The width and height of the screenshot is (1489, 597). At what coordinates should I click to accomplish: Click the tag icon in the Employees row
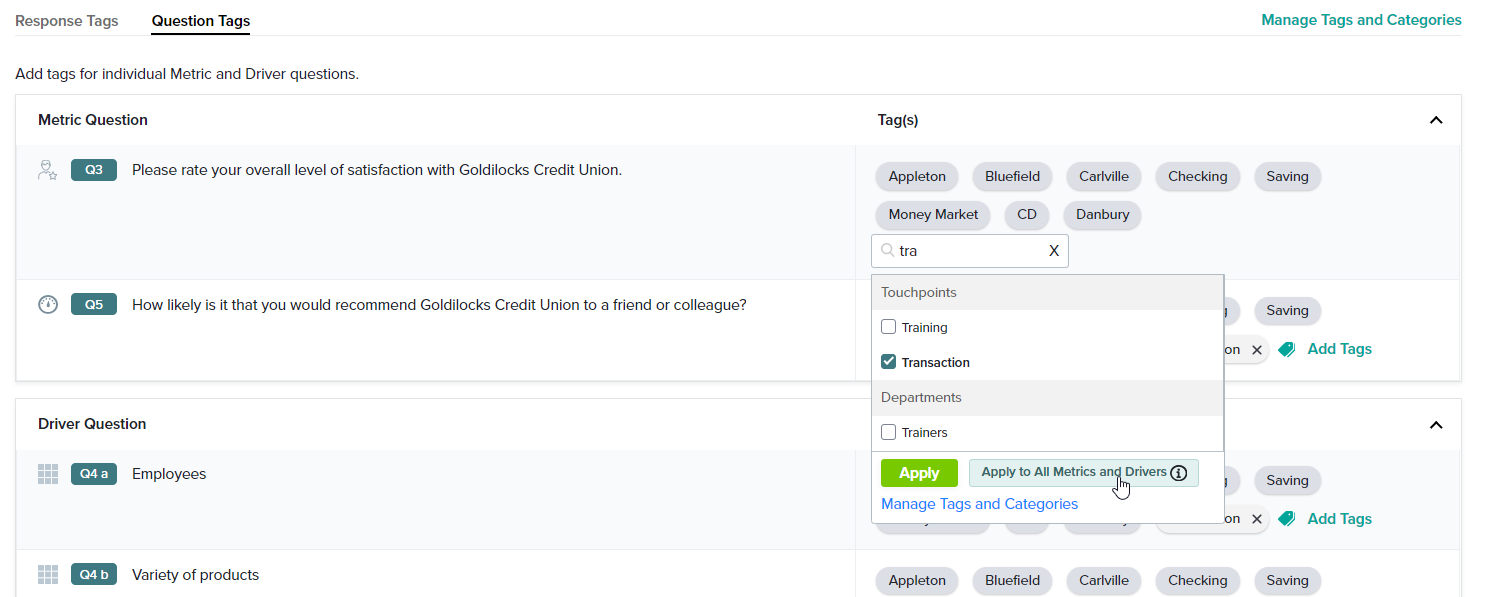coord(1287,518)
